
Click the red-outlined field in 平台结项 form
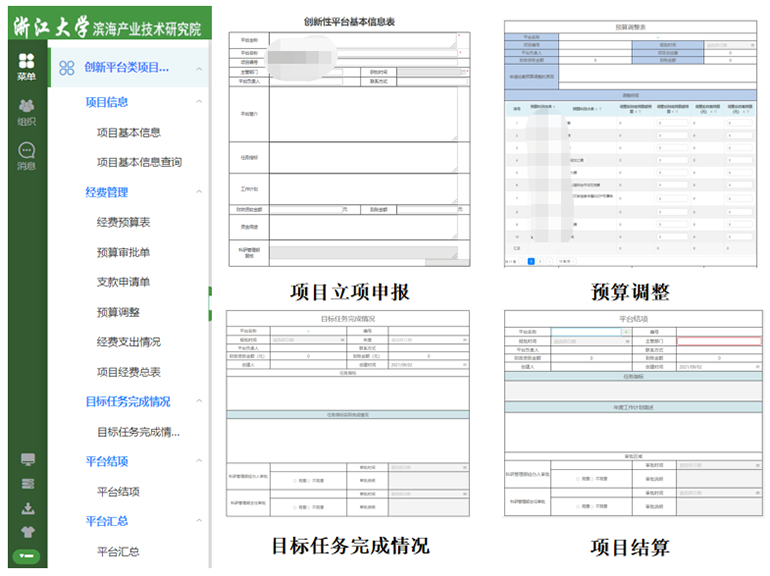[719, 341]
